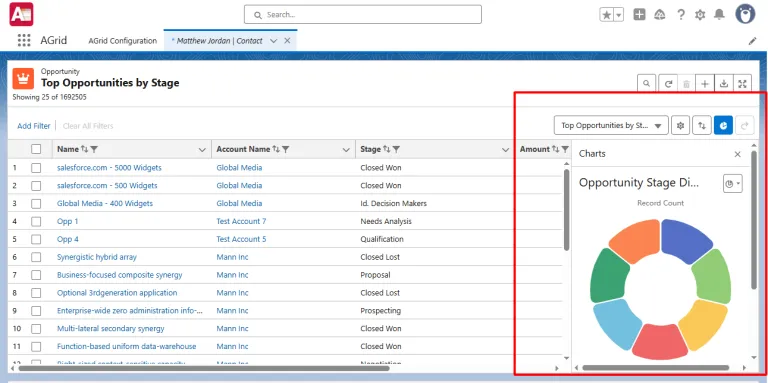The height and width of the screenshot is (383, 768).
Task: Close the Charts panel
Action: point(738,154)
